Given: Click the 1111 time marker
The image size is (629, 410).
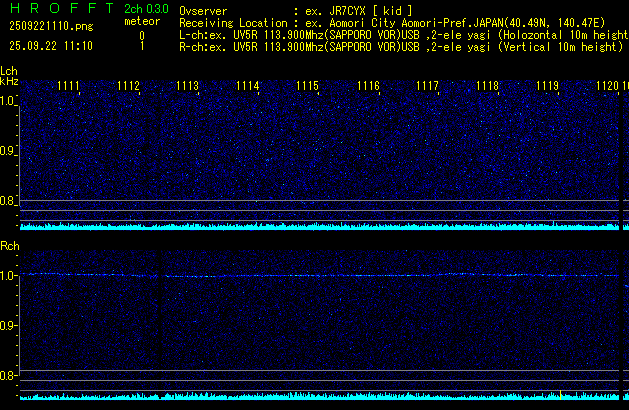Looking at the screenshot, I should [69, 86].
